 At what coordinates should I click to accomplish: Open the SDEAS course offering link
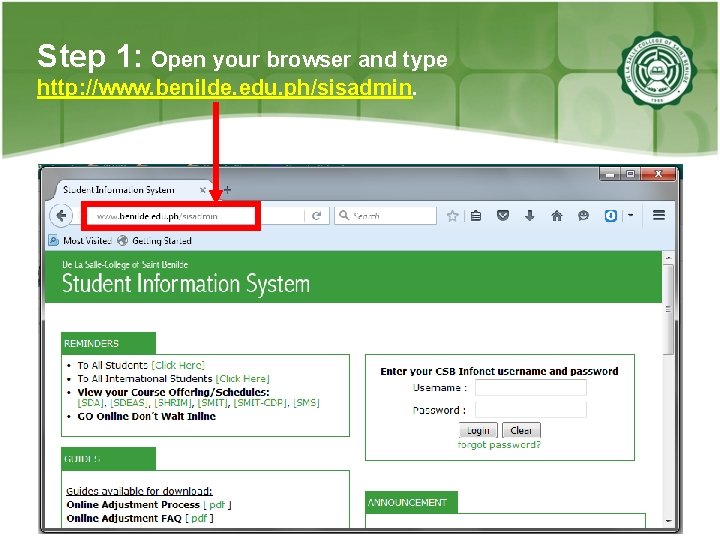pyautogui.click(x=129, y=403)
